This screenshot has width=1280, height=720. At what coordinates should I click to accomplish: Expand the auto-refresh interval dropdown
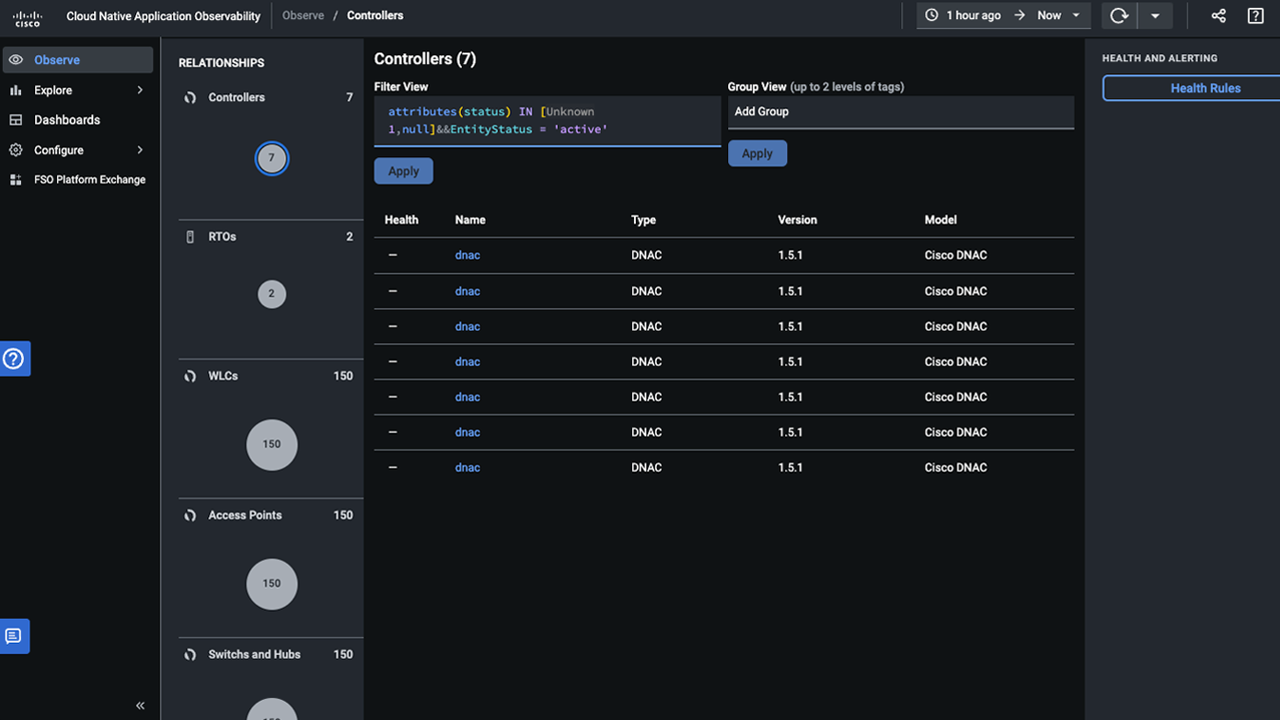[x=1156, y=15]
